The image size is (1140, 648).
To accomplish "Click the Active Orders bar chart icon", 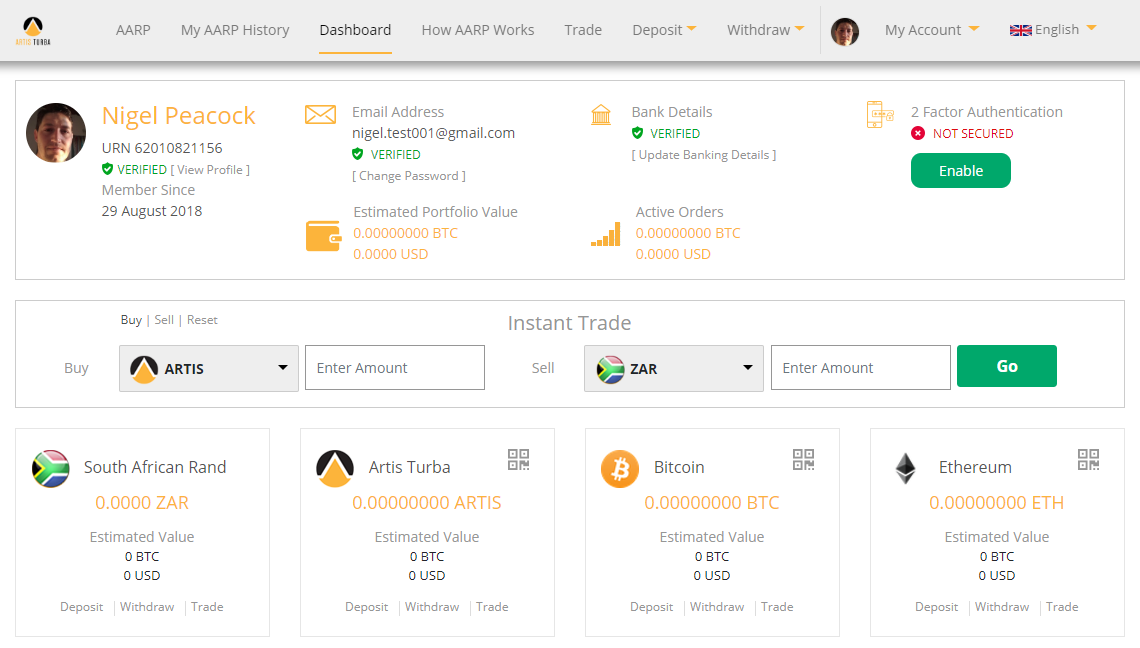I will click(x=606, y=234).
